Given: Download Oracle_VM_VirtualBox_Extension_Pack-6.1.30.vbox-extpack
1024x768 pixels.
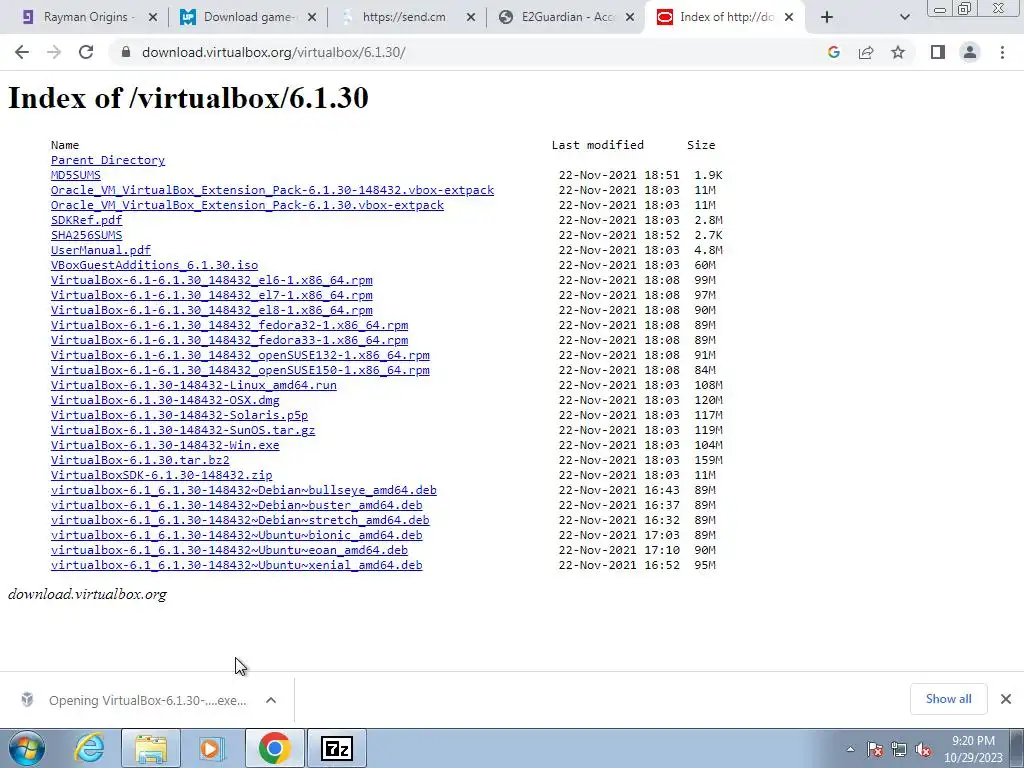Looking at the screenshot, I should tap(248, 205).
